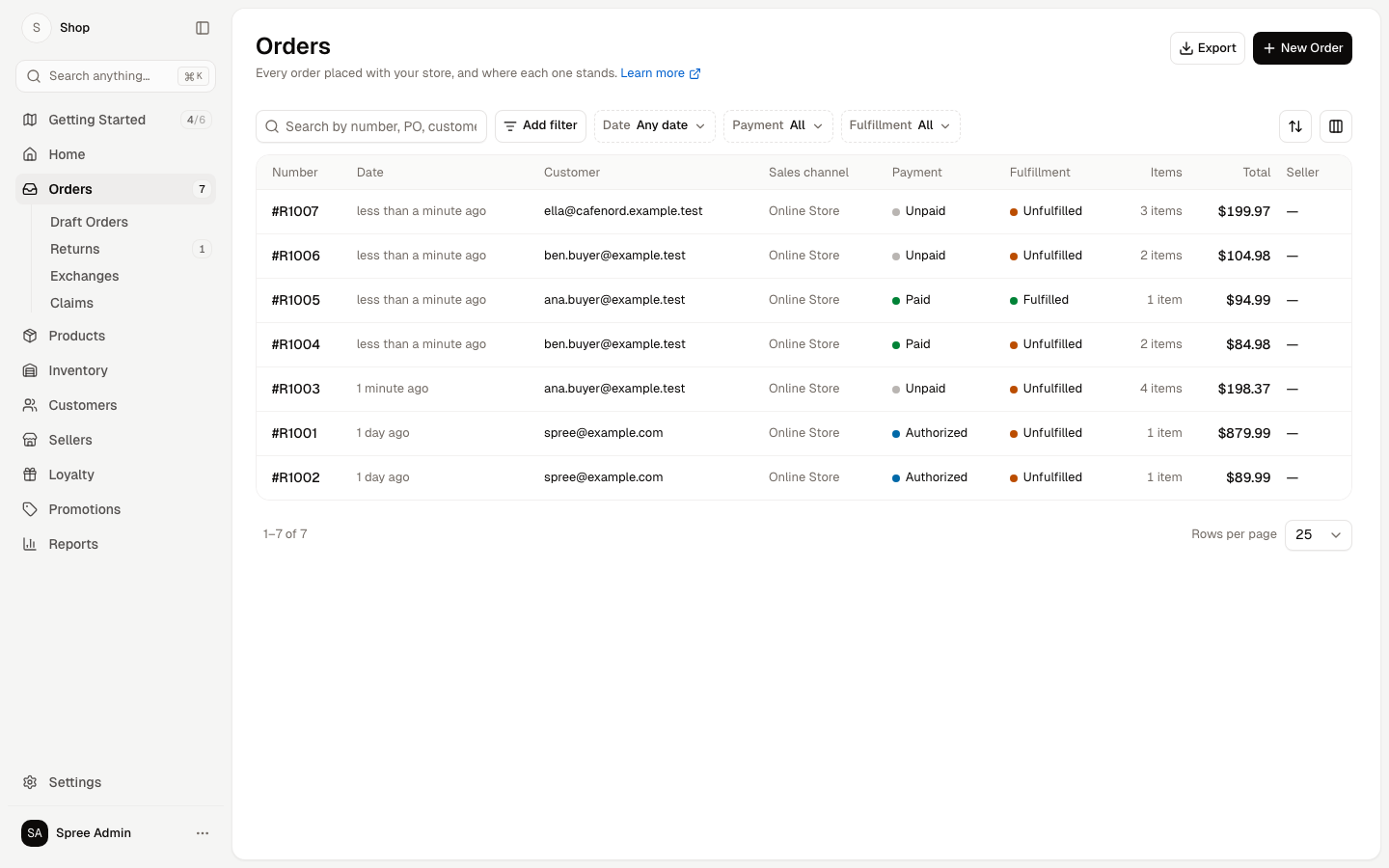Open the Payment All filter dropdown
The image size is (1389, 868).
778,126
